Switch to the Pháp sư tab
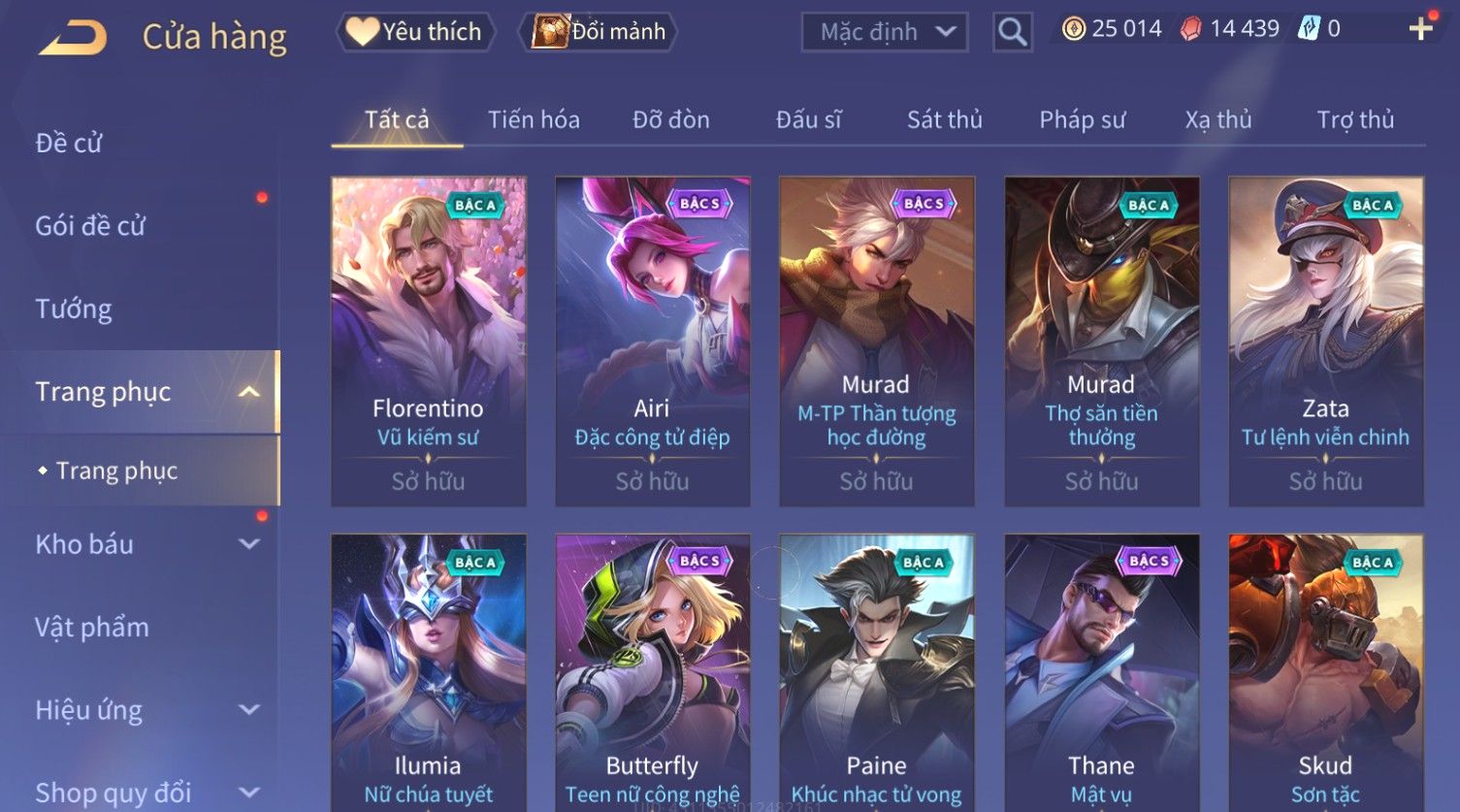 (x=1083, y=119)
